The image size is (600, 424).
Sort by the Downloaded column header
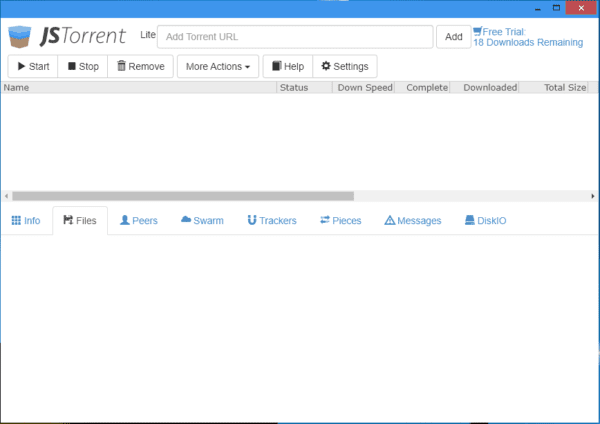(484, 88)
